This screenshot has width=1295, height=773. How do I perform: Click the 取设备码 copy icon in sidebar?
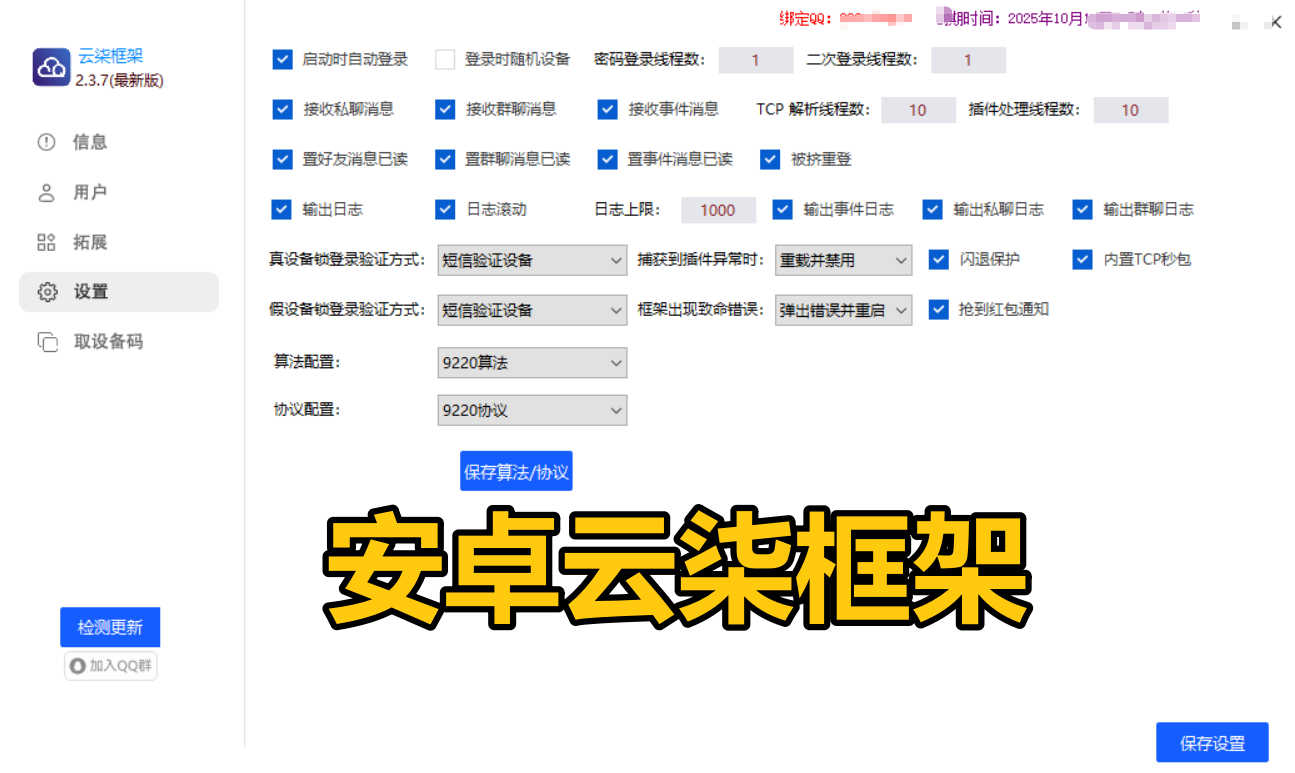pyautogui.click(x=47, y=342)
